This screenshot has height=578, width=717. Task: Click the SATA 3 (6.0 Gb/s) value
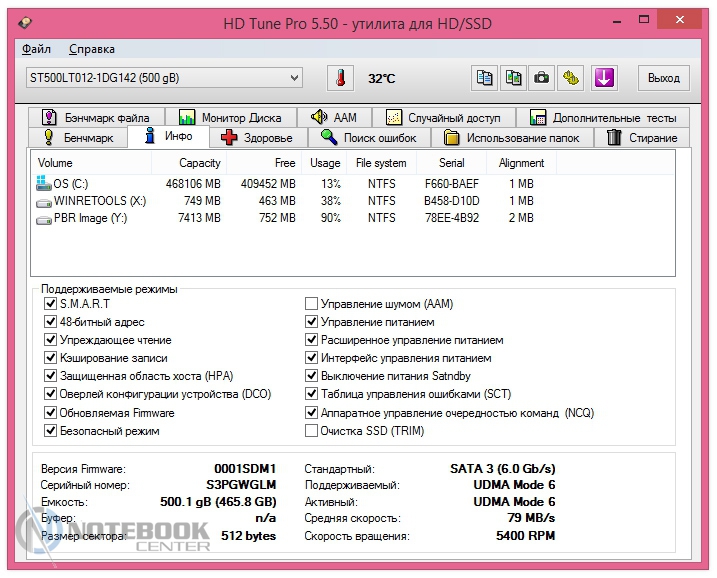[x=503, y=469]
